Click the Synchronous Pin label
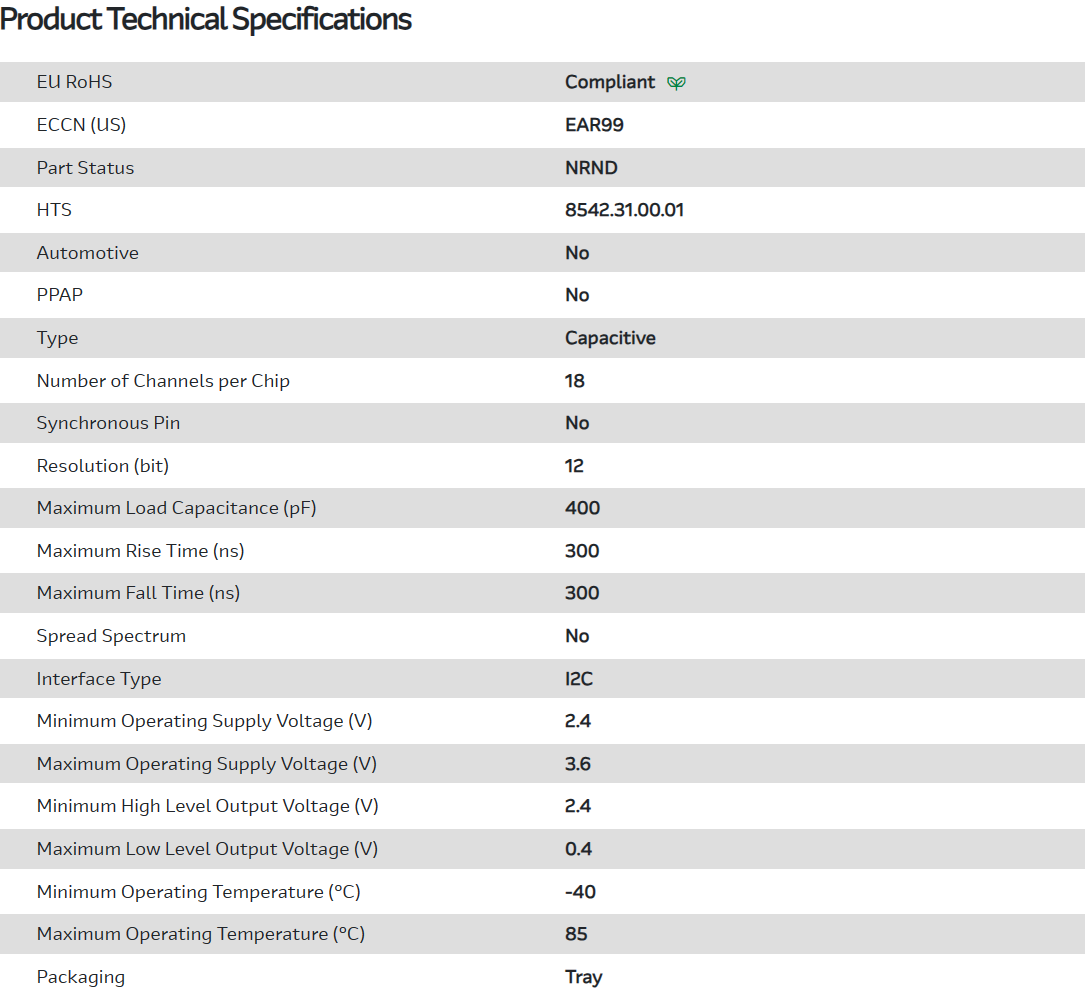The width and height of the screenshot is (1085, 993). coord(108,423)
